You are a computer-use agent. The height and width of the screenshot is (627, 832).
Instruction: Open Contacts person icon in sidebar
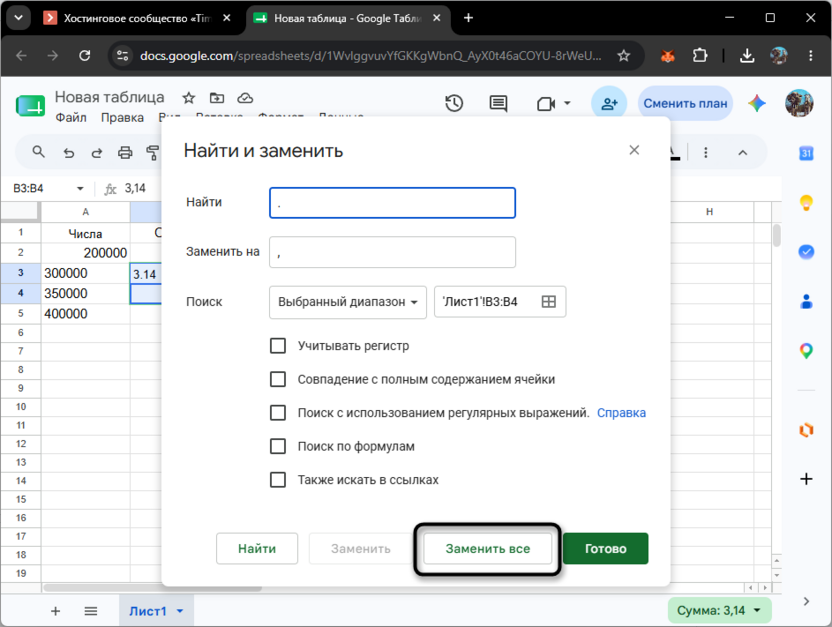click(806, 301)
